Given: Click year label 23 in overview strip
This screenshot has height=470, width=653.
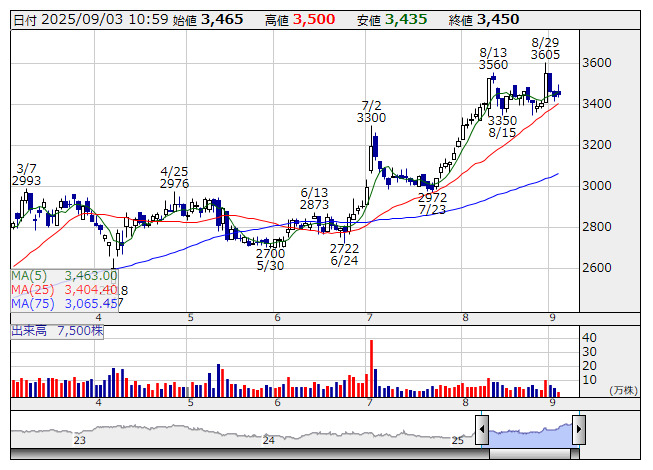Looking at the screenshot, I should click(x=80, y=440).
